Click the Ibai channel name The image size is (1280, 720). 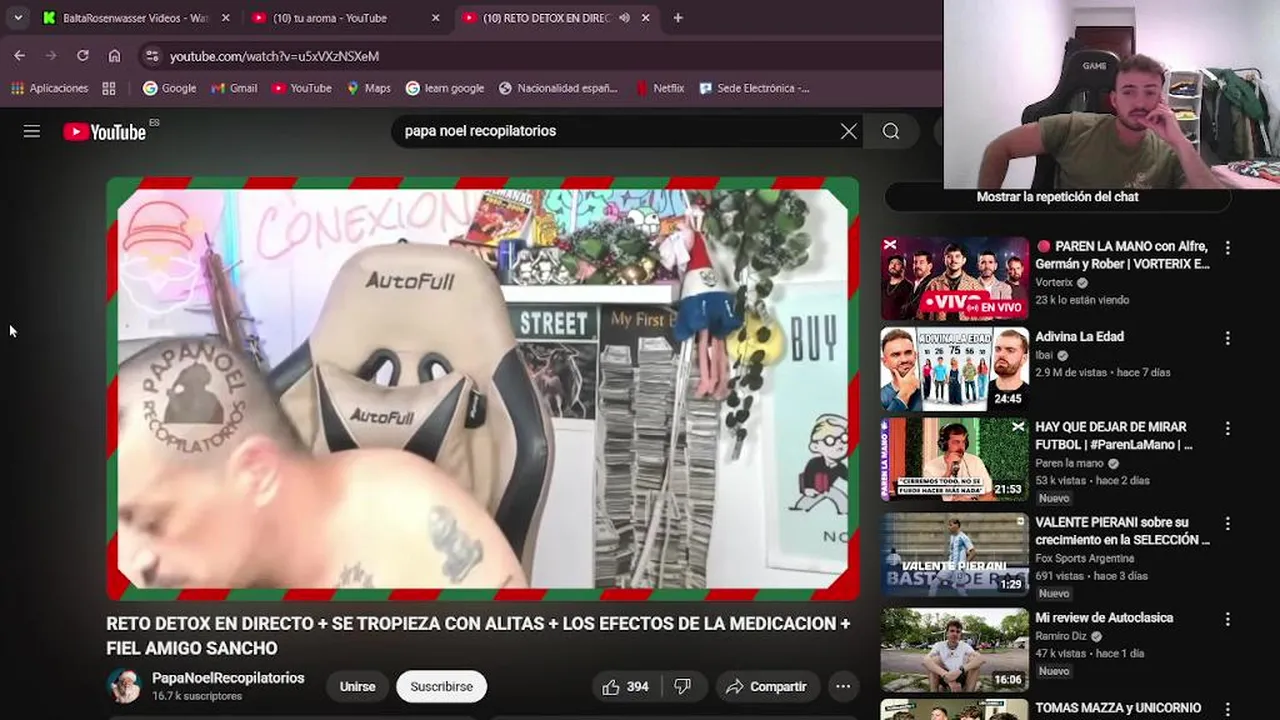point(1044,355)
